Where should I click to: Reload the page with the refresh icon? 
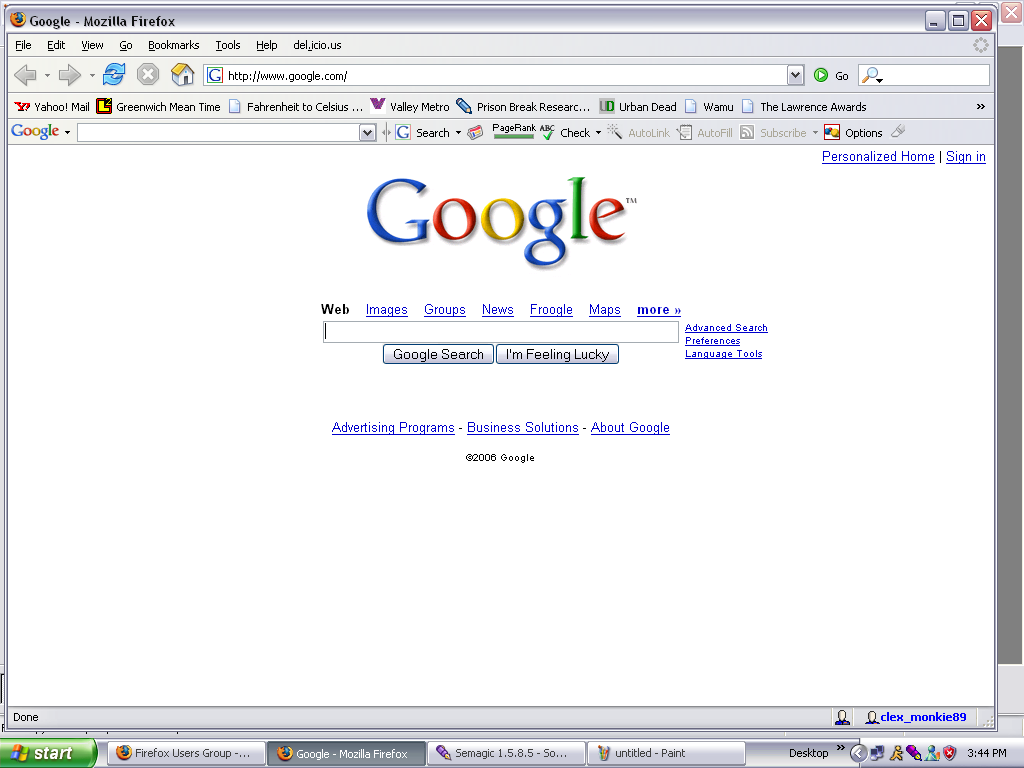pos(114,74)
